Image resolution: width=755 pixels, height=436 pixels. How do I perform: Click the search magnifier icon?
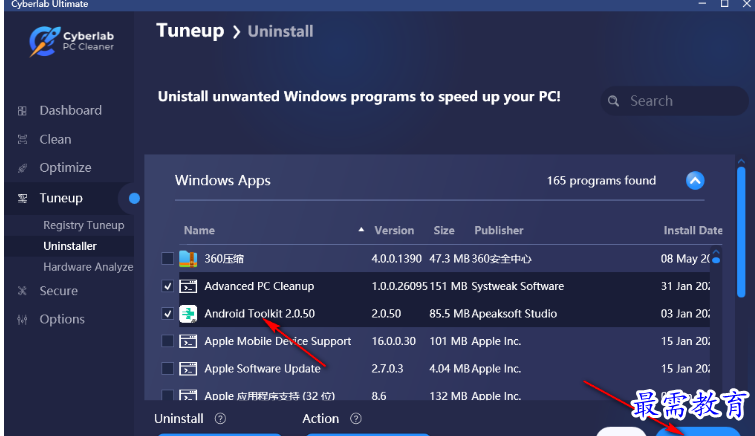click(615, 101)
